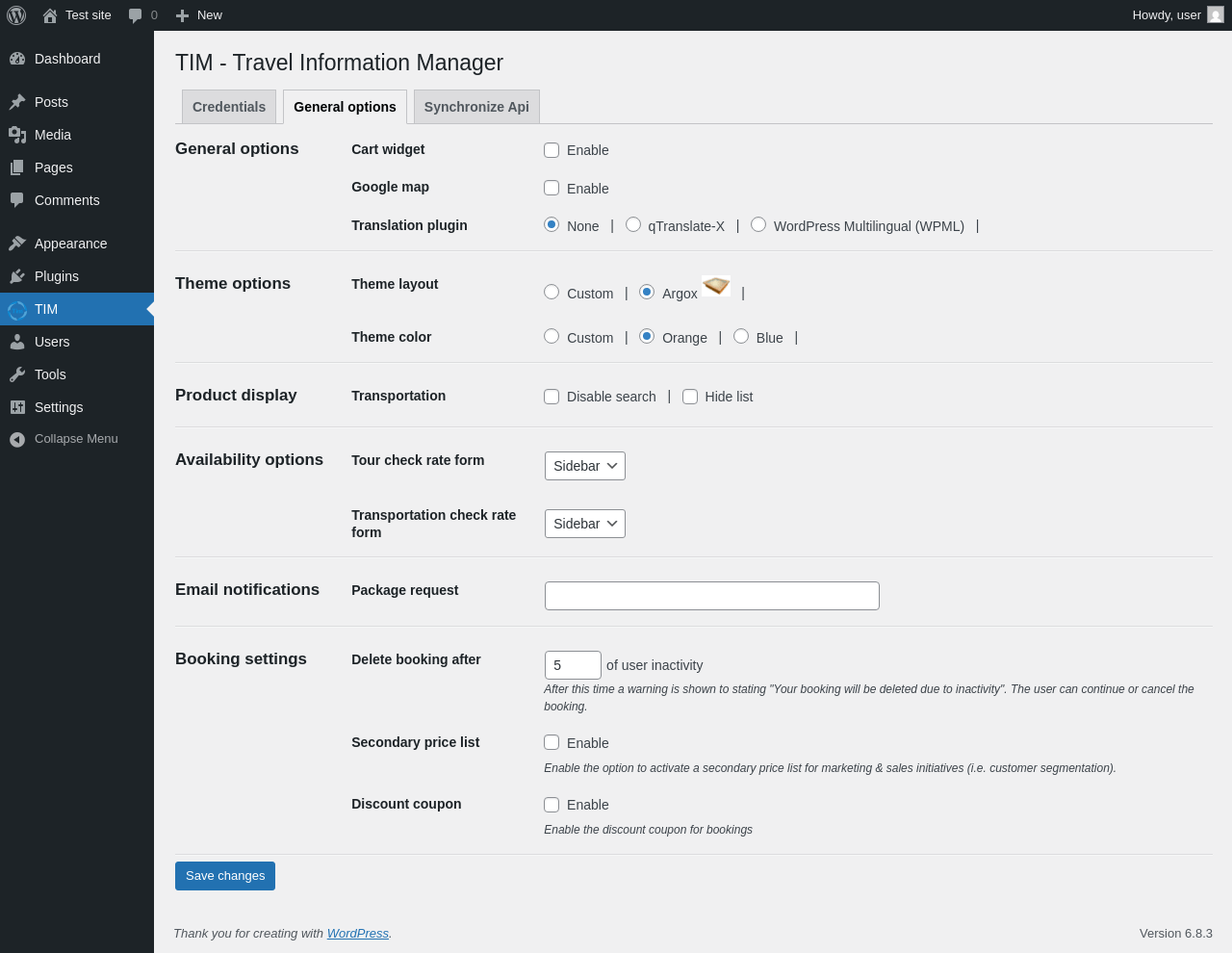
Task: Check the Hide list transportation option
Action: coord(690,397)
